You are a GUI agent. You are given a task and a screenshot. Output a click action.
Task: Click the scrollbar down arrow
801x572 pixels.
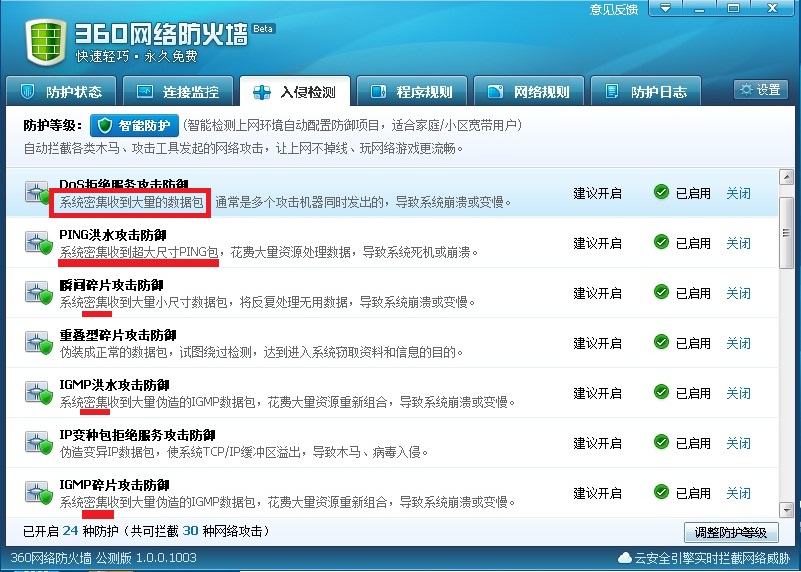(x=786, y=510)
